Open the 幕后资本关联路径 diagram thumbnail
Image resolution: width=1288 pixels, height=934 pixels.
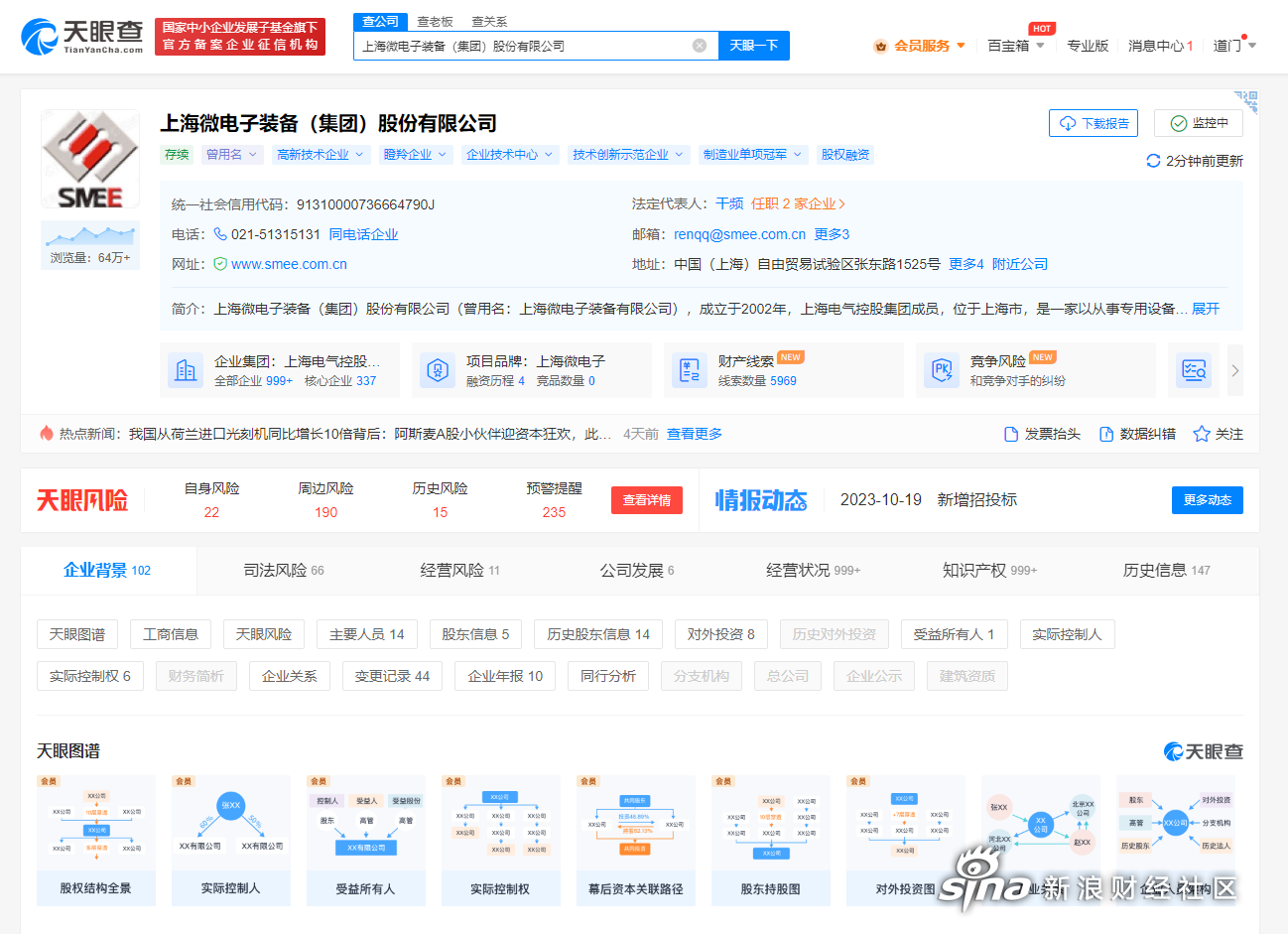pyautogui.click(x=636, y=841)
